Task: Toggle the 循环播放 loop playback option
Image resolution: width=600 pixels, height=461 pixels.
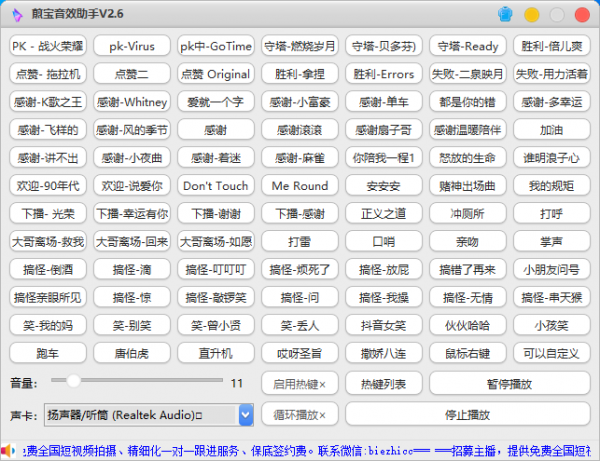Action: pyautogui.click(x=300, y=414)
